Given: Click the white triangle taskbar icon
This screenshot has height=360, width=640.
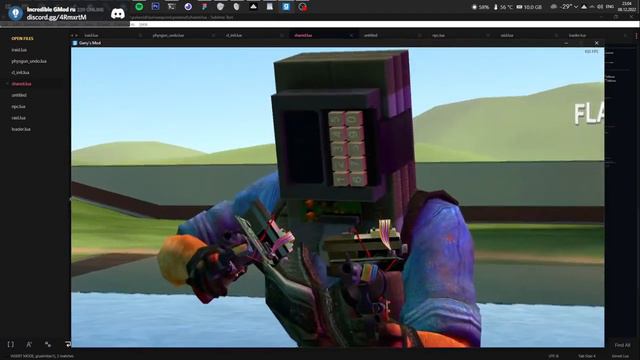Looking at the screenshot, I should click(253, 7).
